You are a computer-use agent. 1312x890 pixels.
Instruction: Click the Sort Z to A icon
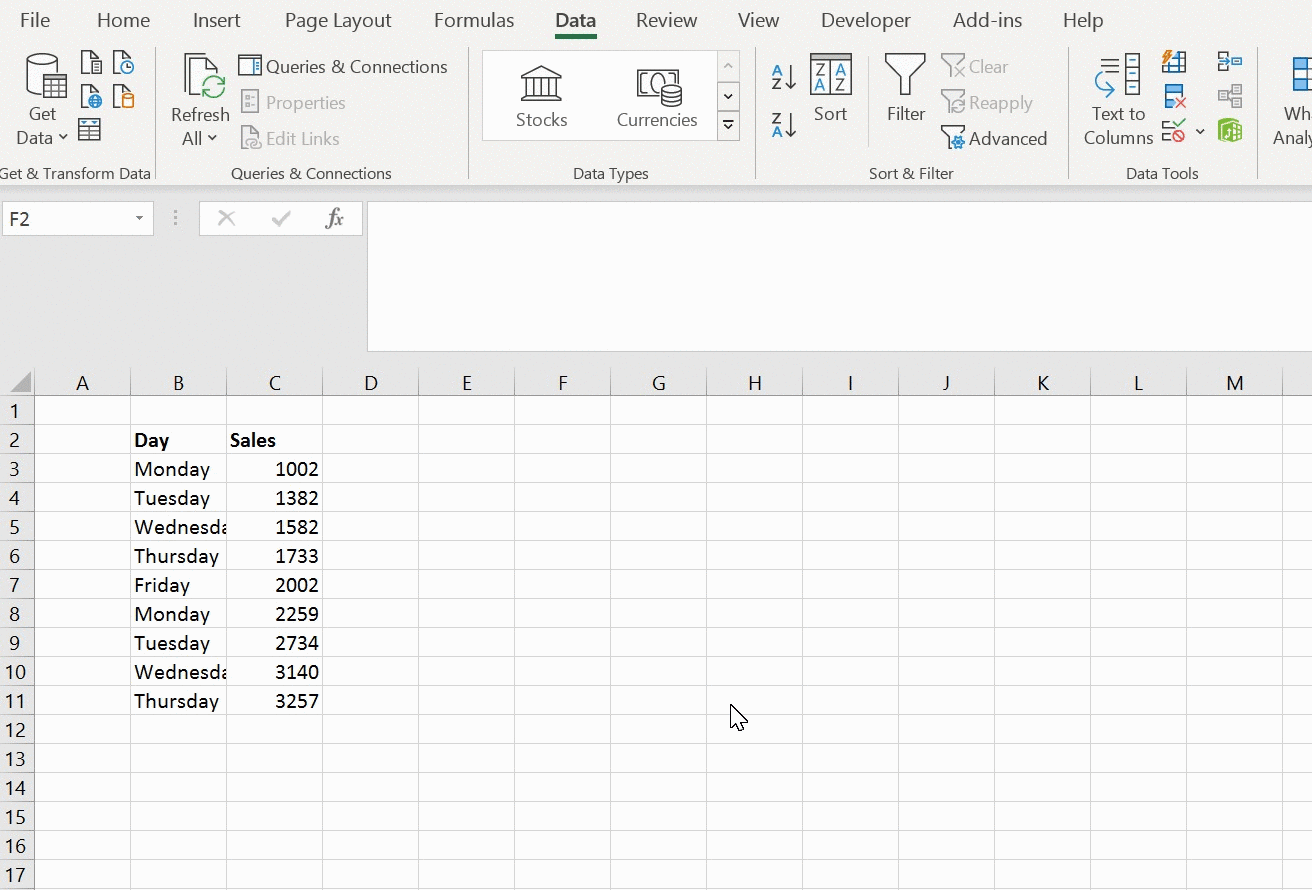pos(783,125)
